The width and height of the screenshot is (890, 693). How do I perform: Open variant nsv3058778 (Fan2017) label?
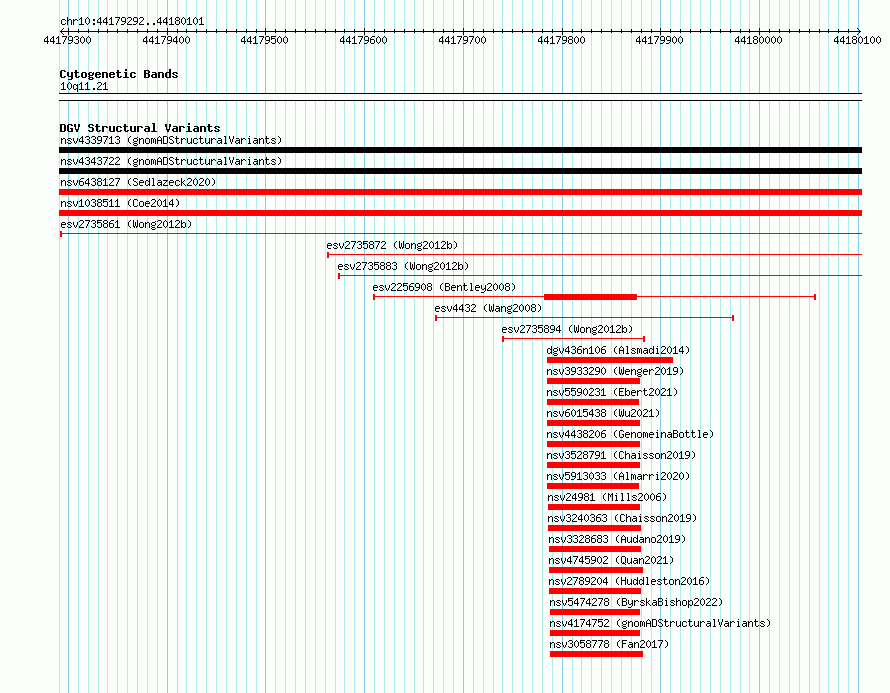pos(609,644)
